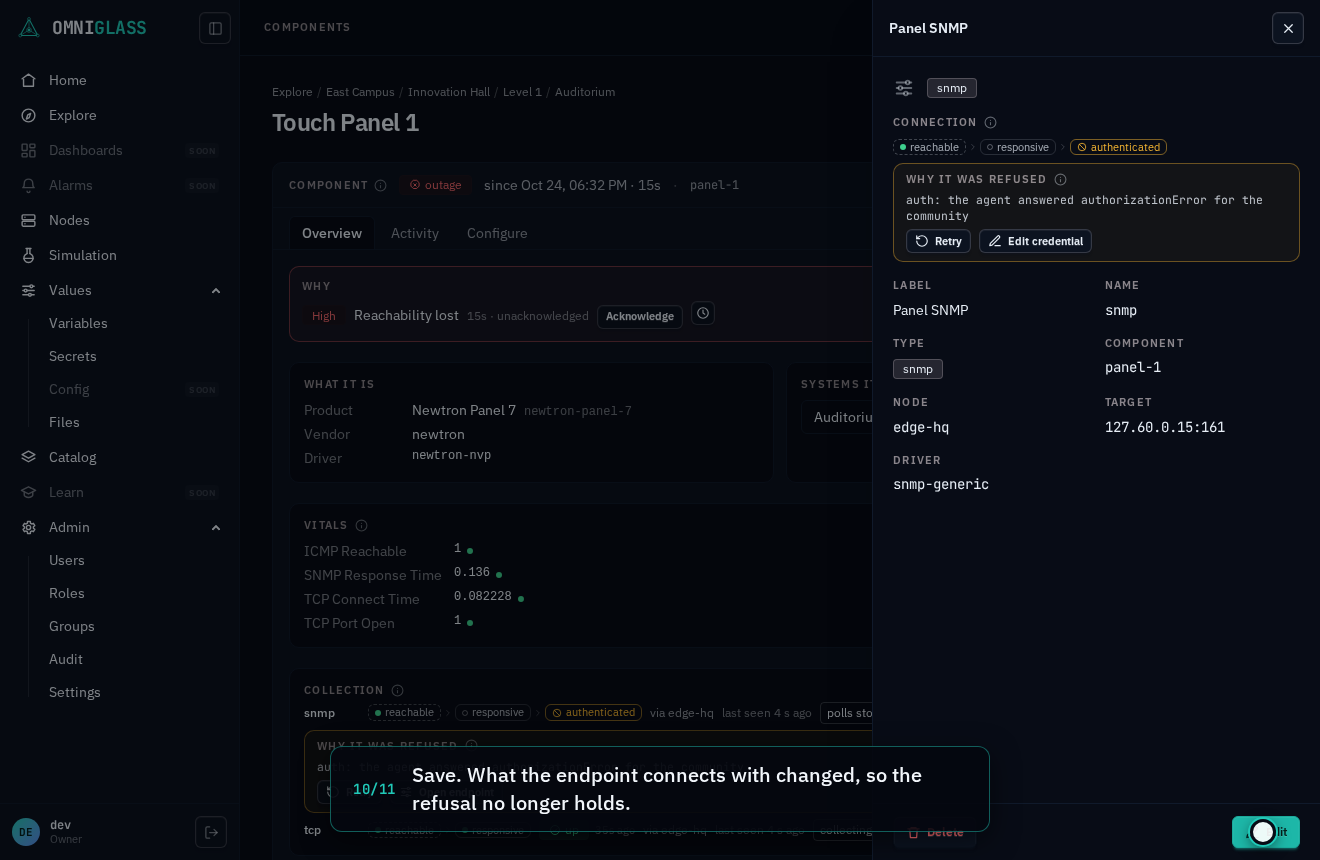Click the info icon next to CONNECTION
The height and width of the screenshot is (860, 1320).
990,123
